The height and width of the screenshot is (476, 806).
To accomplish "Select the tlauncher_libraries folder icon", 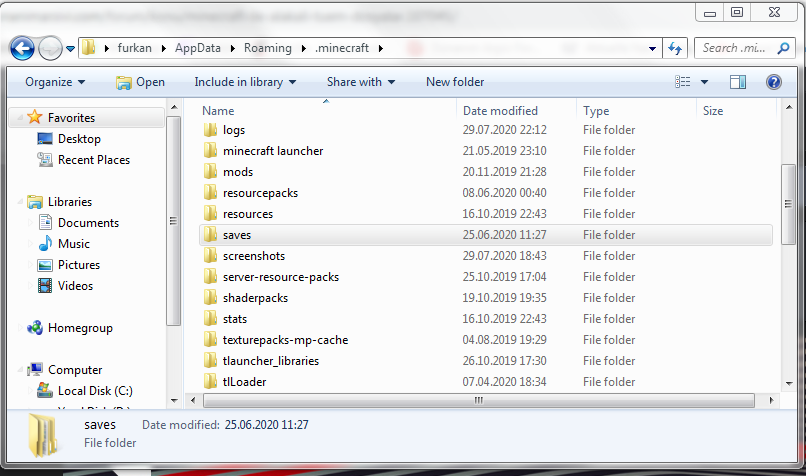I will (x=210, y=361).
